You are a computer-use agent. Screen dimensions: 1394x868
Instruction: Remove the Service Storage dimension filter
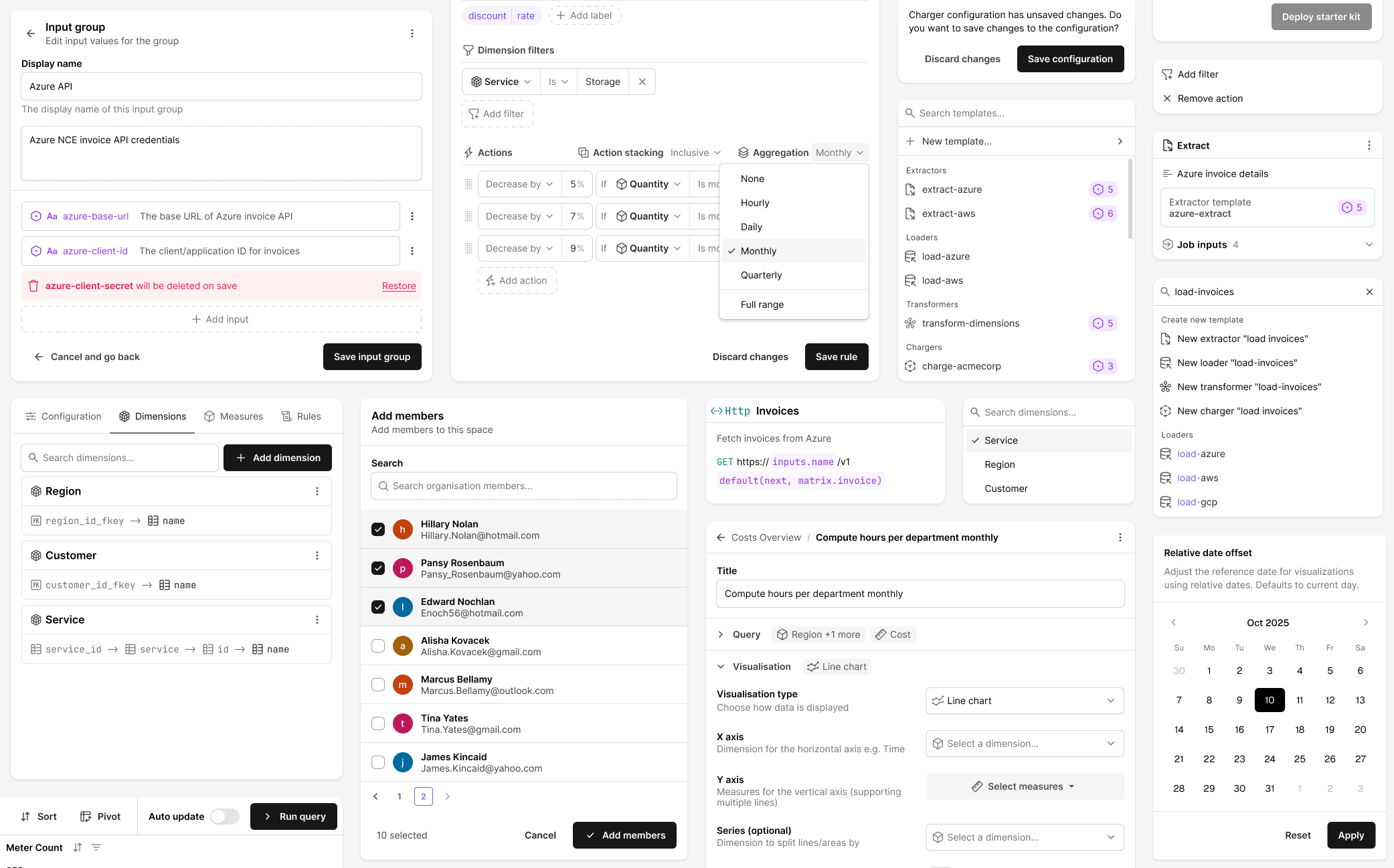(x=642, y=82)
